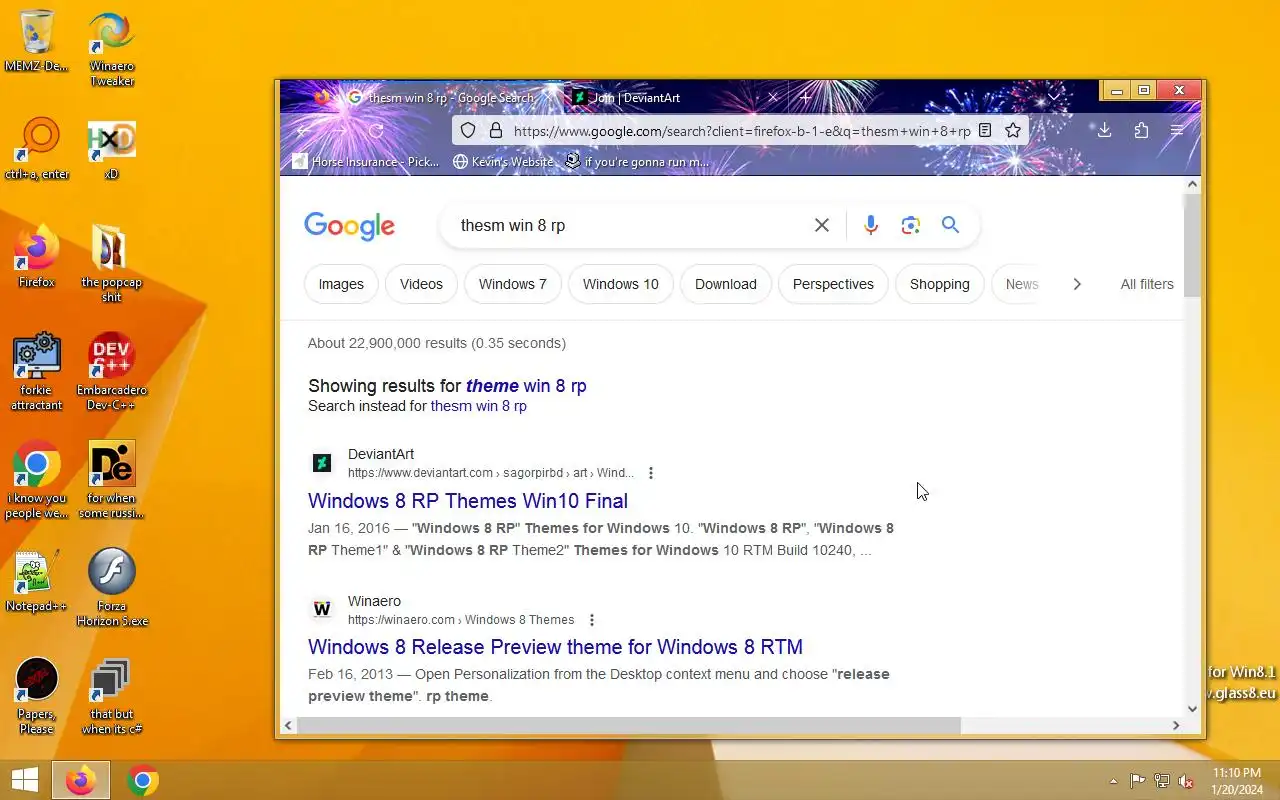Open more options for Winaero result

[x=592, y=620]
